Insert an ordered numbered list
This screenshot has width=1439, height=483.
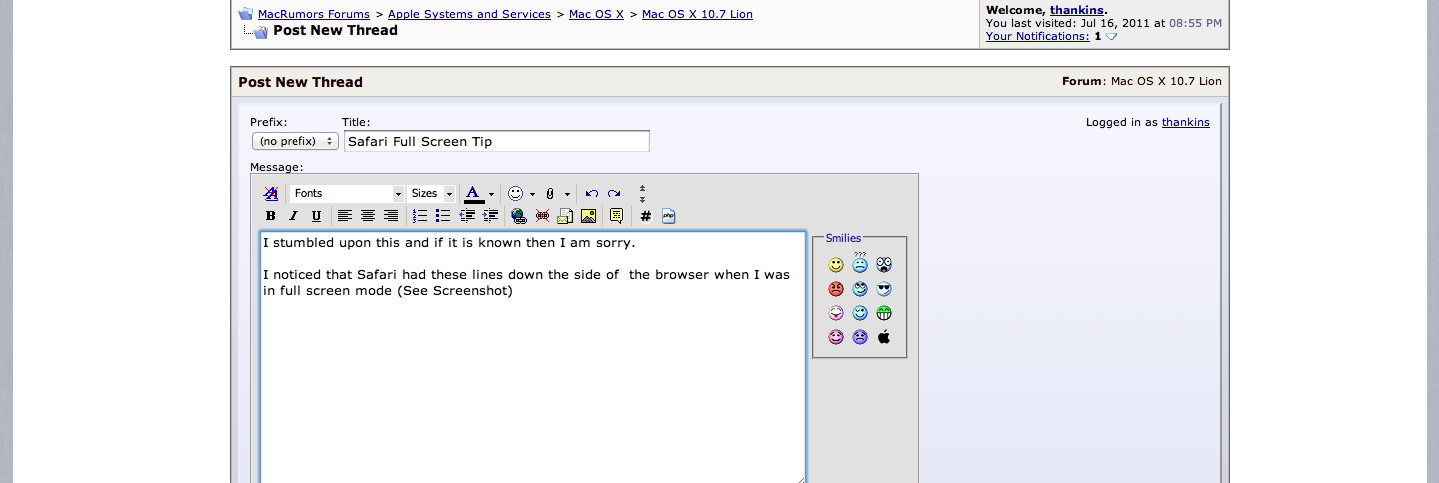pyautogui.click(x=420, y=216)
